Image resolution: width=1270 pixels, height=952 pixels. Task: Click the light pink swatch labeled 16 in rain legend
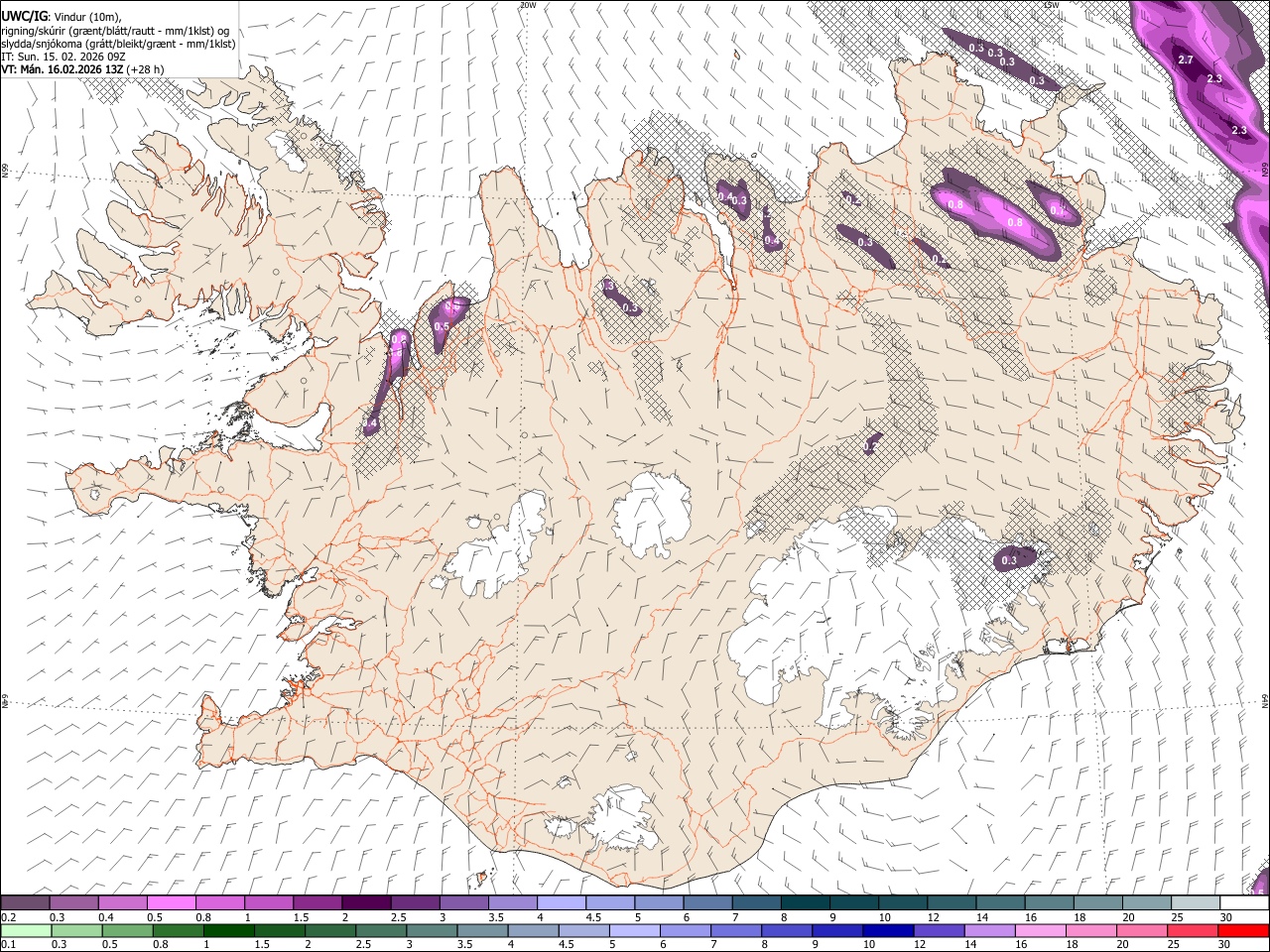click(1040, 931)
